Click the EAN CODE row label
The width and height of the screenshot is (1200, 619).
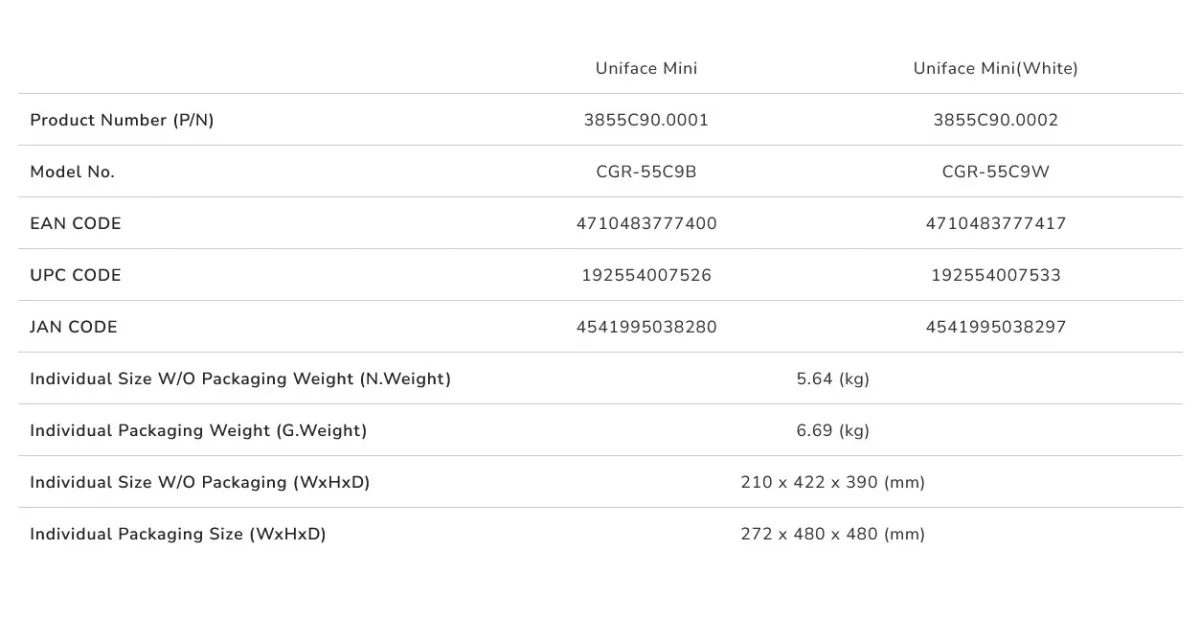point(75,224)
